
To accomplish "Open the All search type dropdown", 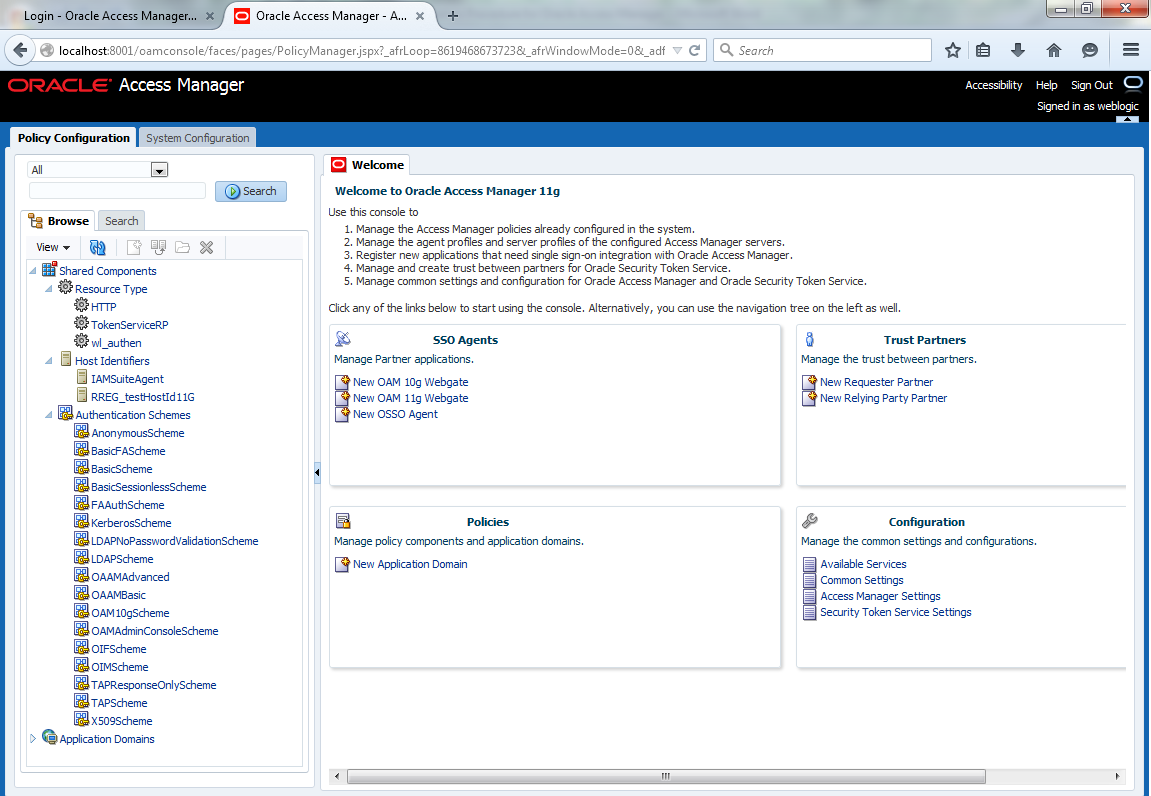I will [x=159, y=170].
